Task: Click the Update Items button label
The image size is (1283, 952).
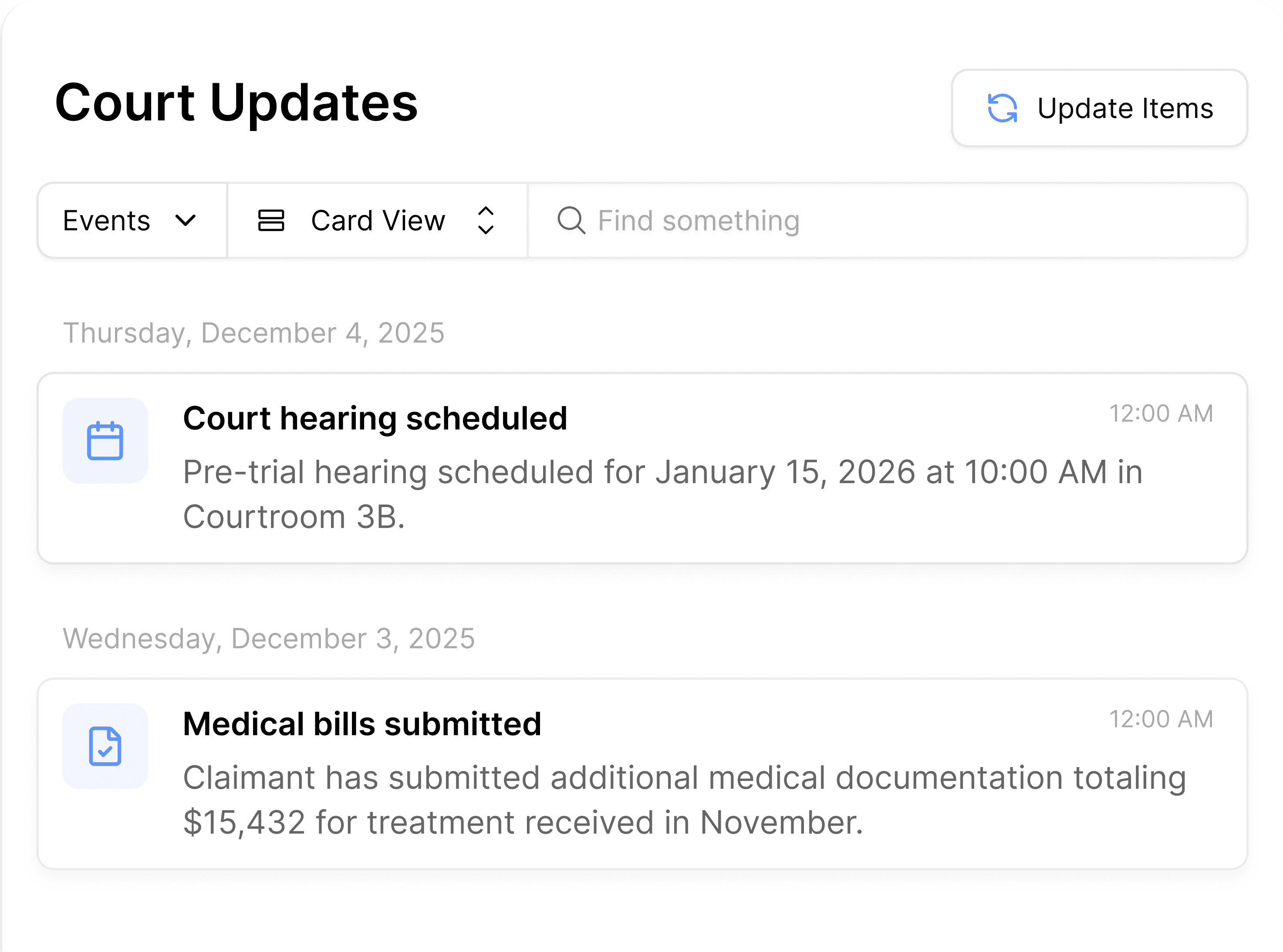Action: pyautogui.click(x=1124, y=108)
